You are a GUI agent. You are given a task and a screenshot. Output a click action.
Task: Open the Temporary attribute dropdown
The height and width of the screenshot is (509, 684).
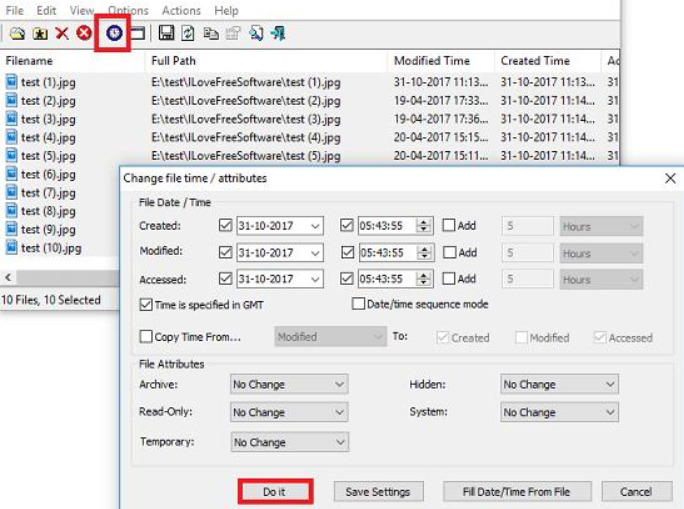tap(289, 442)
